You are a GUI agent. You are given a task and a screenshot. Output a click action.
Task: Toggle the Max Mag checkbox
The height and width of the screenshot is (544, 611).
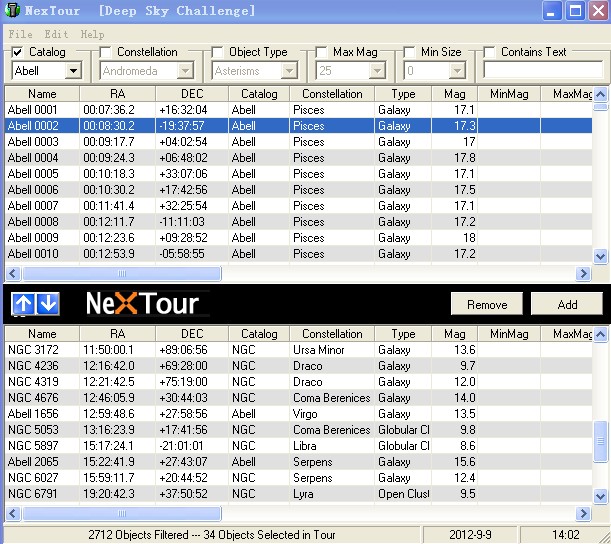click(321, 52)
